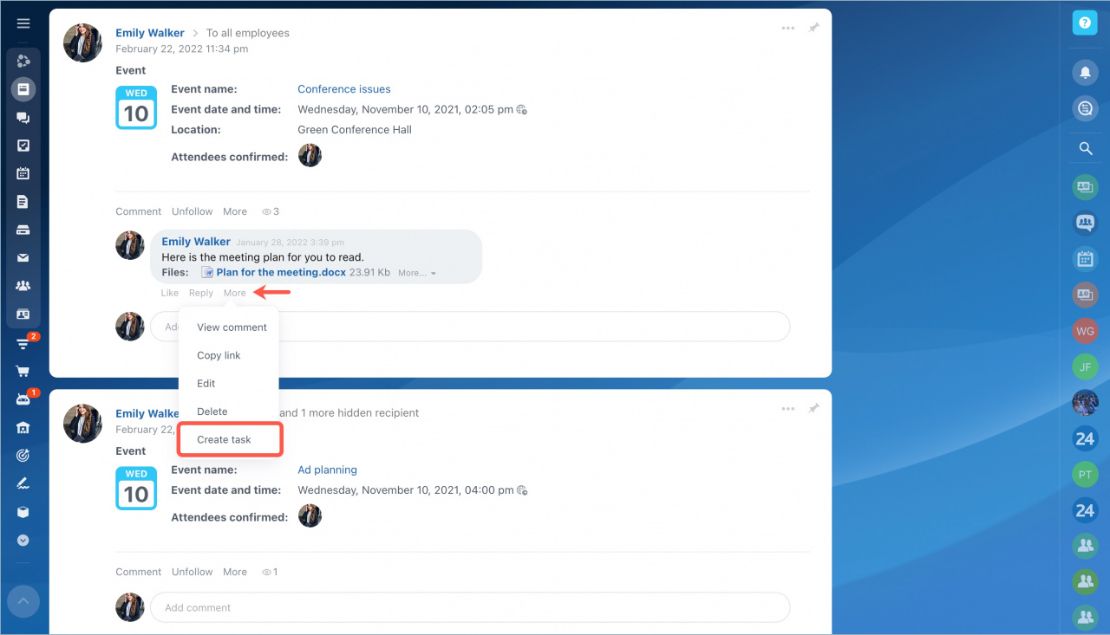The image size is (1110, 635).
Task: Open the WG contact avatar in the right panel
Action: click(x=1085, y=331)
